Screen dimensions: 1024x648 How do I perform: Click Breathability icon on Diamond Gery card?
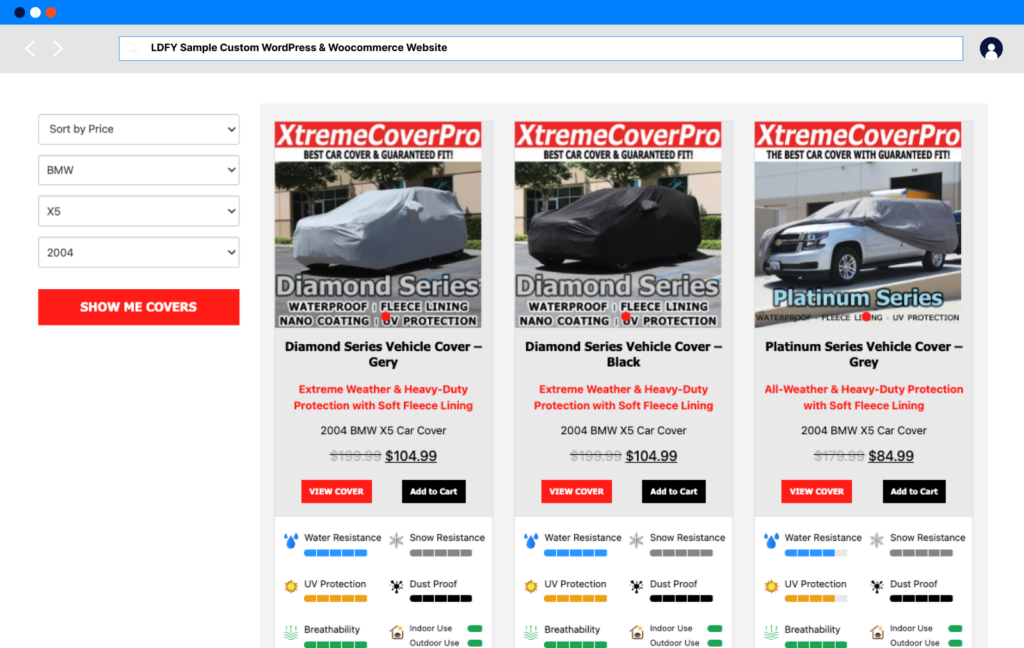[291, 632]
